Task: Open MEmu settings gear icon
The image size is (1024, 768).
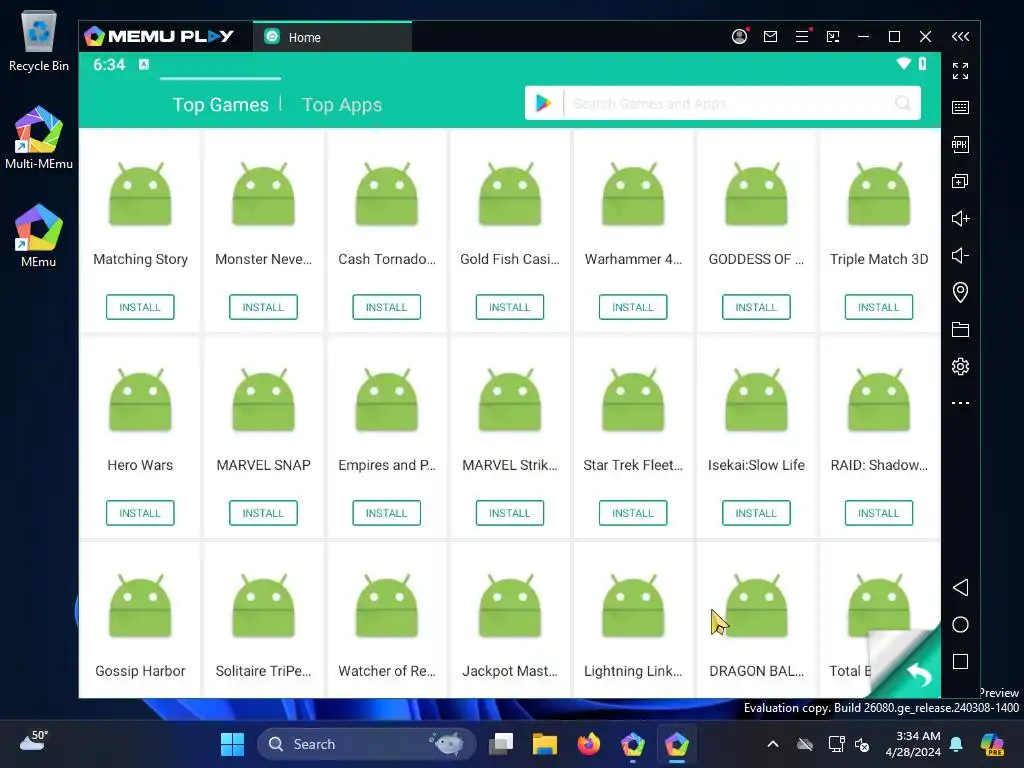Action: (960, 366)
